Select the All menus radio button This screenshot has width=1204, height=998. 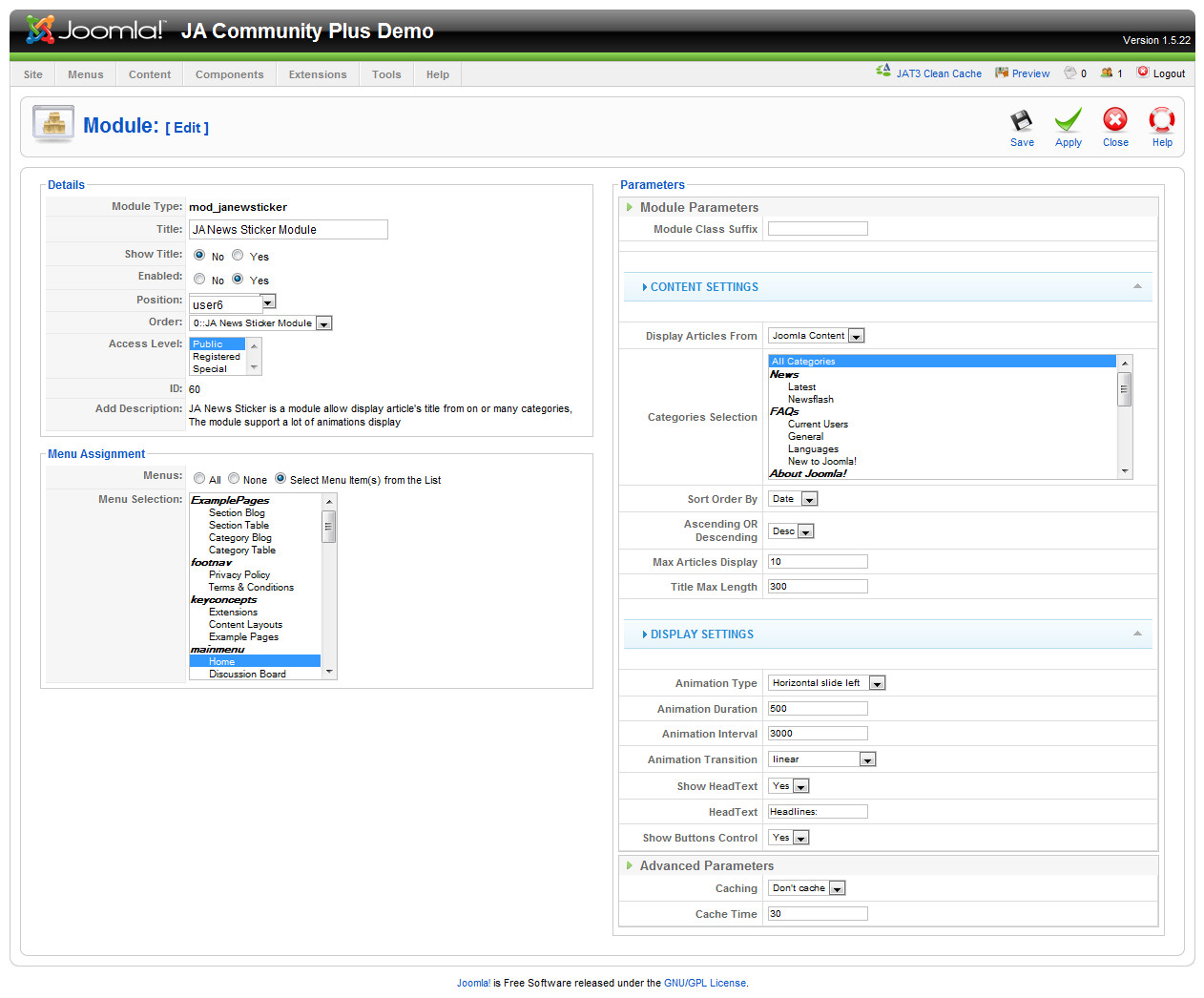click(199, 479)
